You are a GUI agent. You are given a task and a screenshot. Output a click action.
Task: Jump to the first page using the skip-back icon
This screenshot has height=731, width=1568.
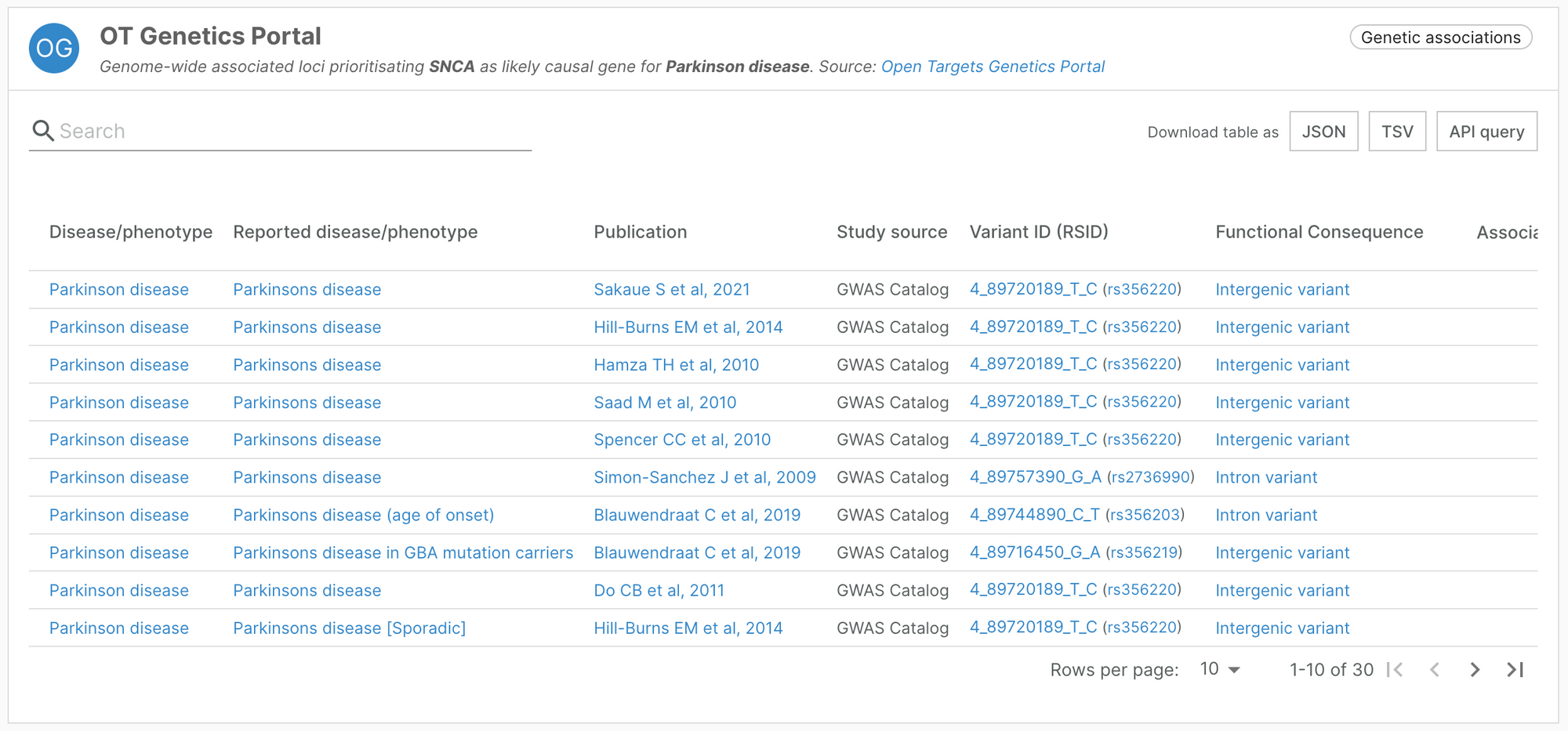pyautogui.click(x=1396, y=670)
